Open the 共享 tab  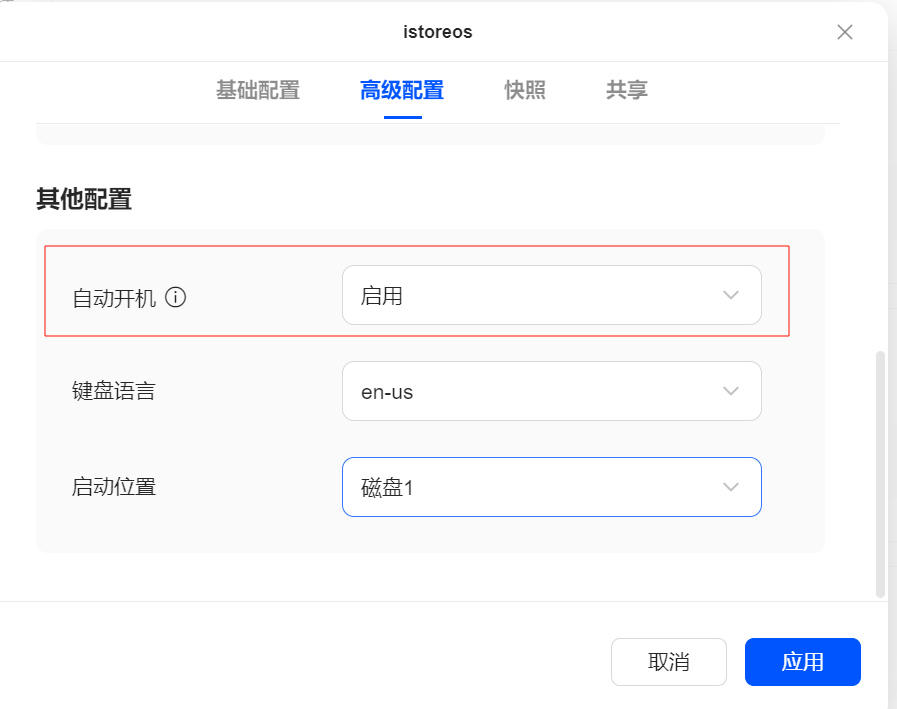[x=626, y=90]
